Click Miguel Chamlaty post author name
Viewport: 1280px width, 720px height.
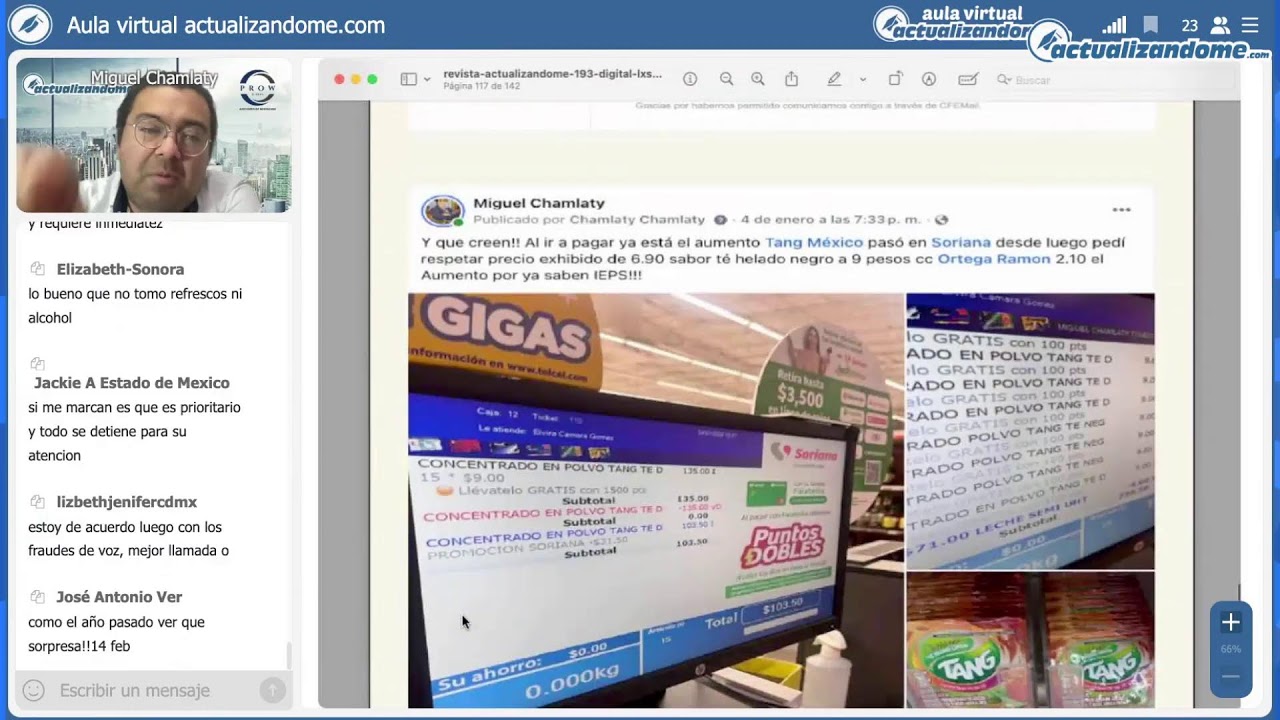click(538, 203)
